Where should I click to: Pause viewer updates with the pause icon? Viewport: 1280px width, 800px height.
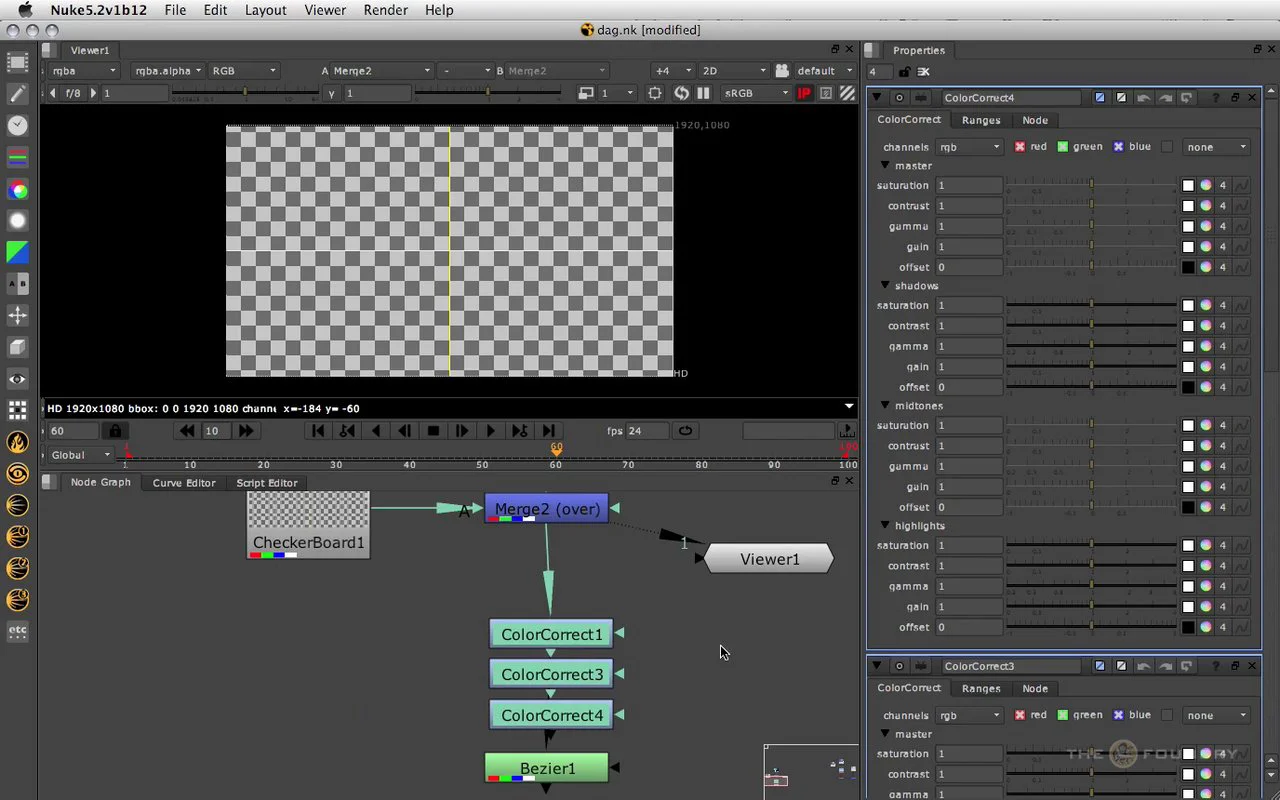[x=703, y=93]
